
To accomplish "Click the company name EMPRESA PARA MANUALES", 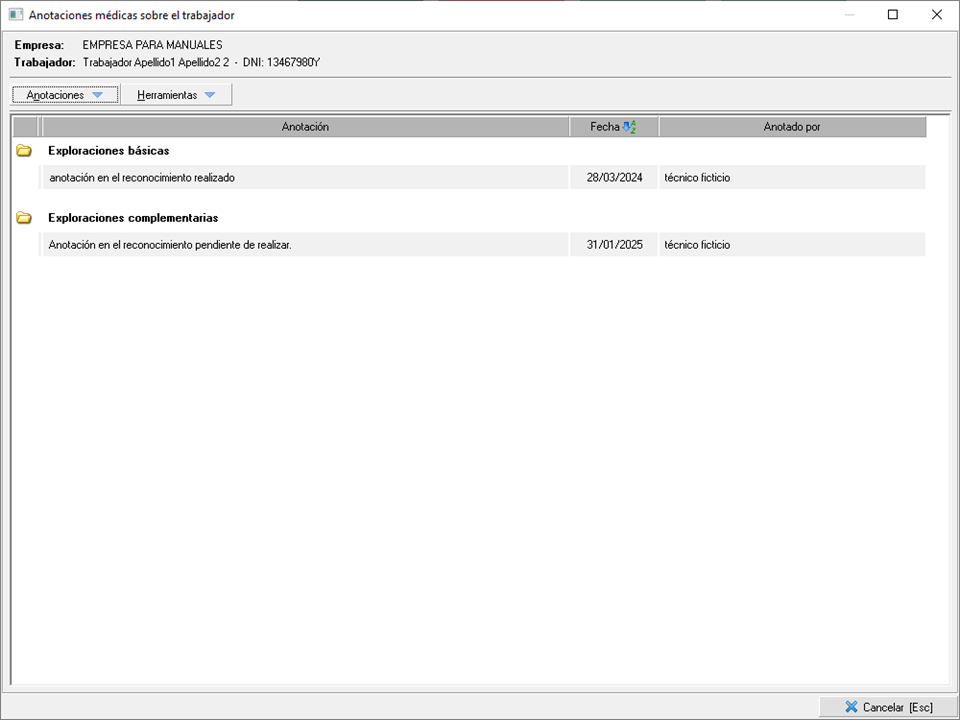I will click(x=152, y=45).
